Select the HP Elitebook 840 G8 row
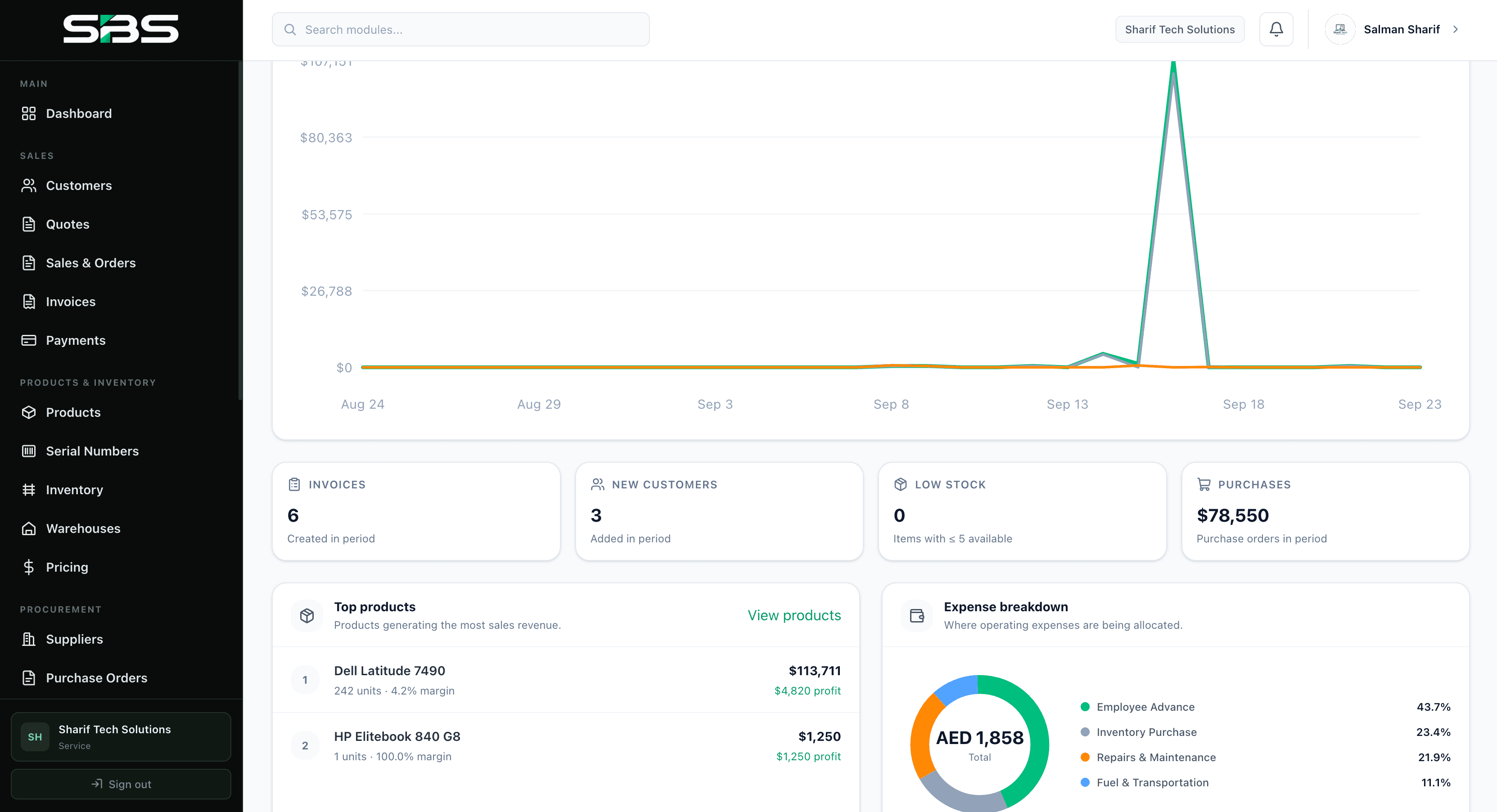Image resolution: width=1497 pixels, height=812 pixels. point(566,746)
